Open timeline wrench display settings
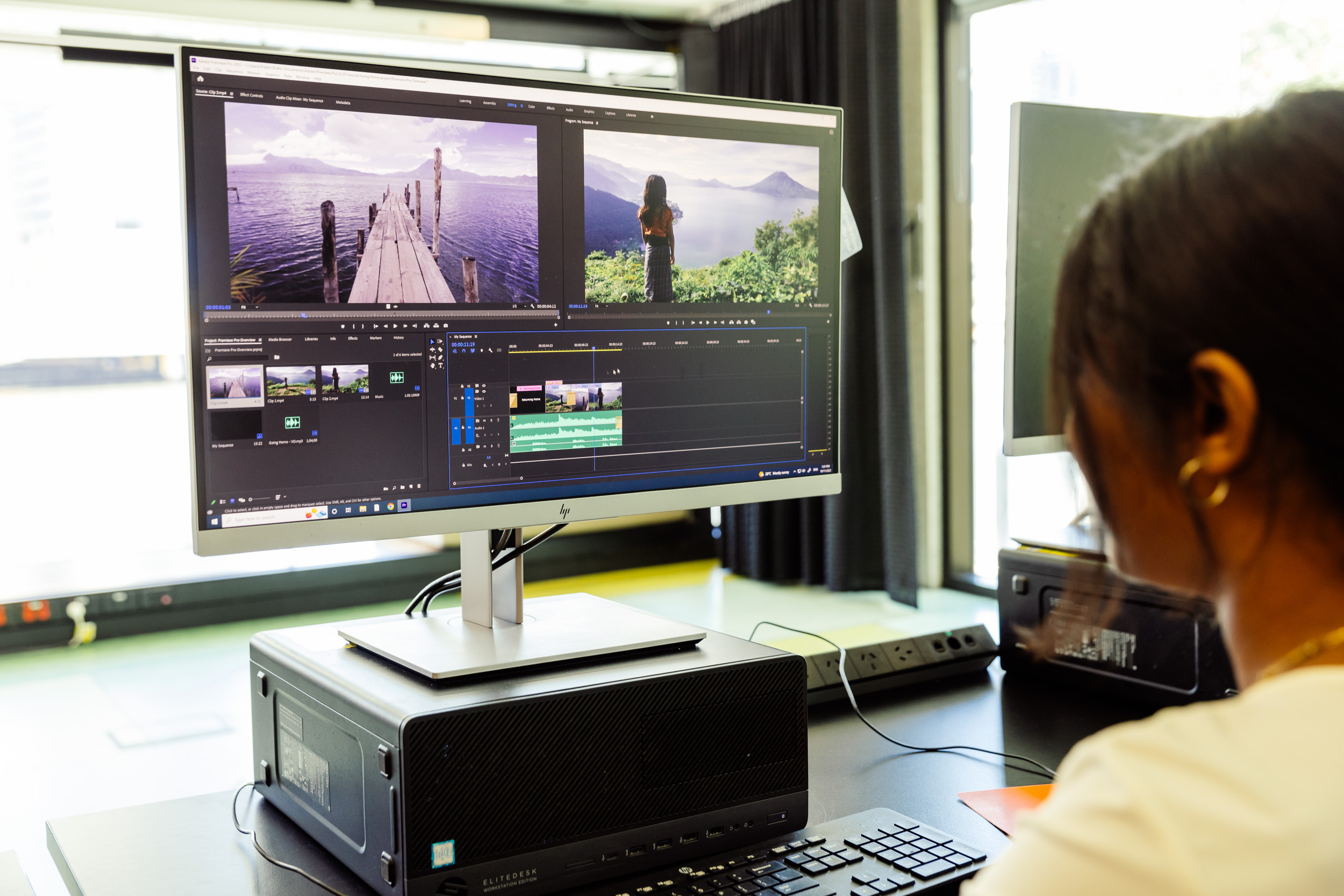 pos(491,351)
